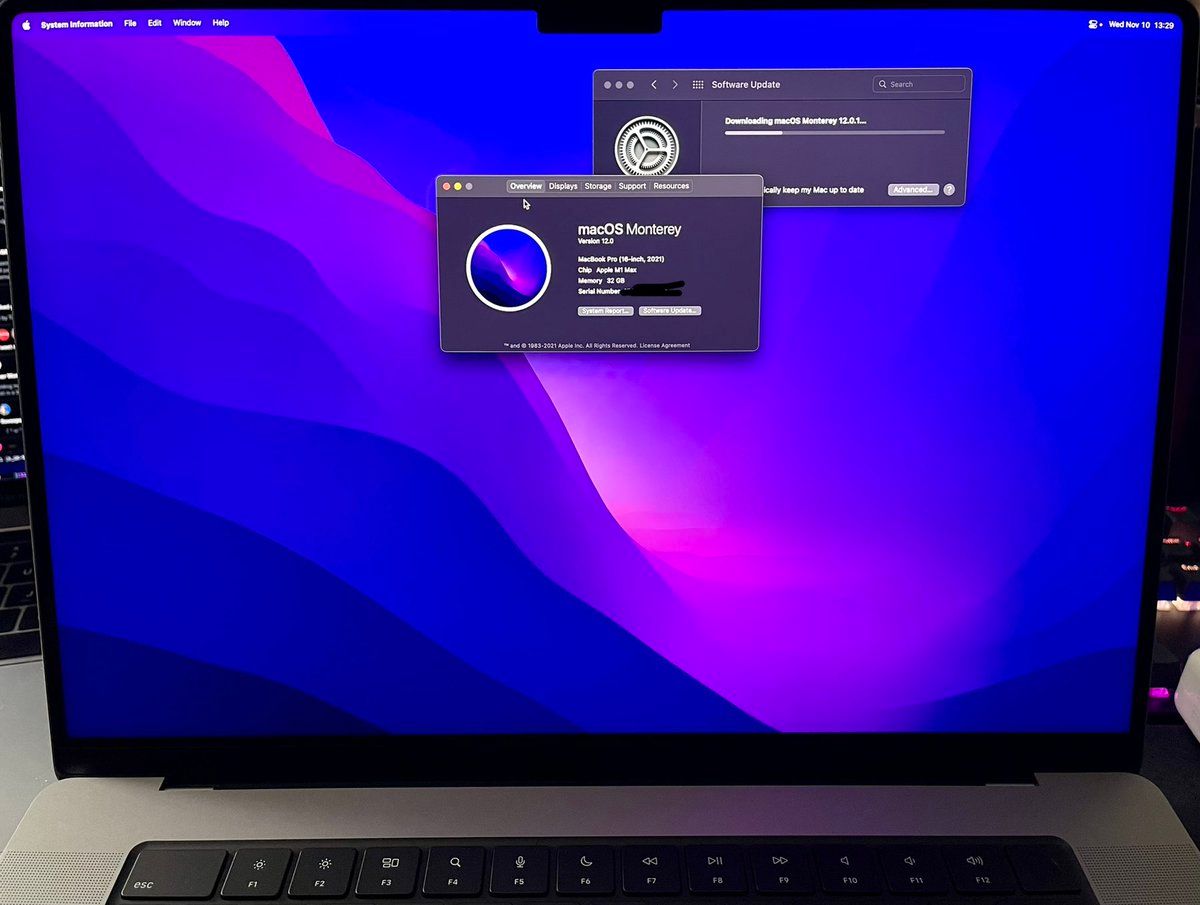Switch to the Support tab
This screenshot has width=1200, height=905.
click(632, 186)
